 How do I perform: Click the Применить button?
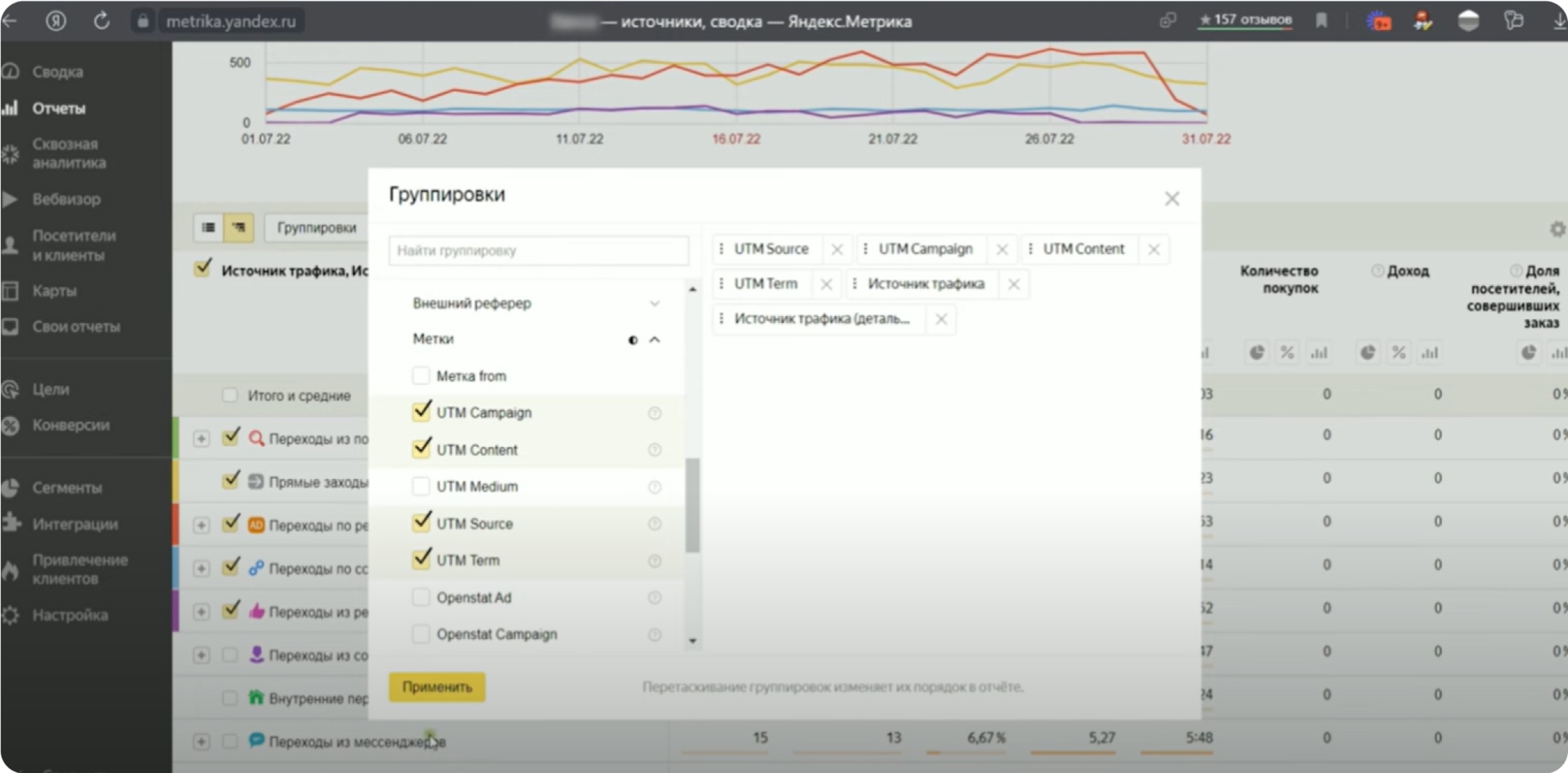coord(437,687)
